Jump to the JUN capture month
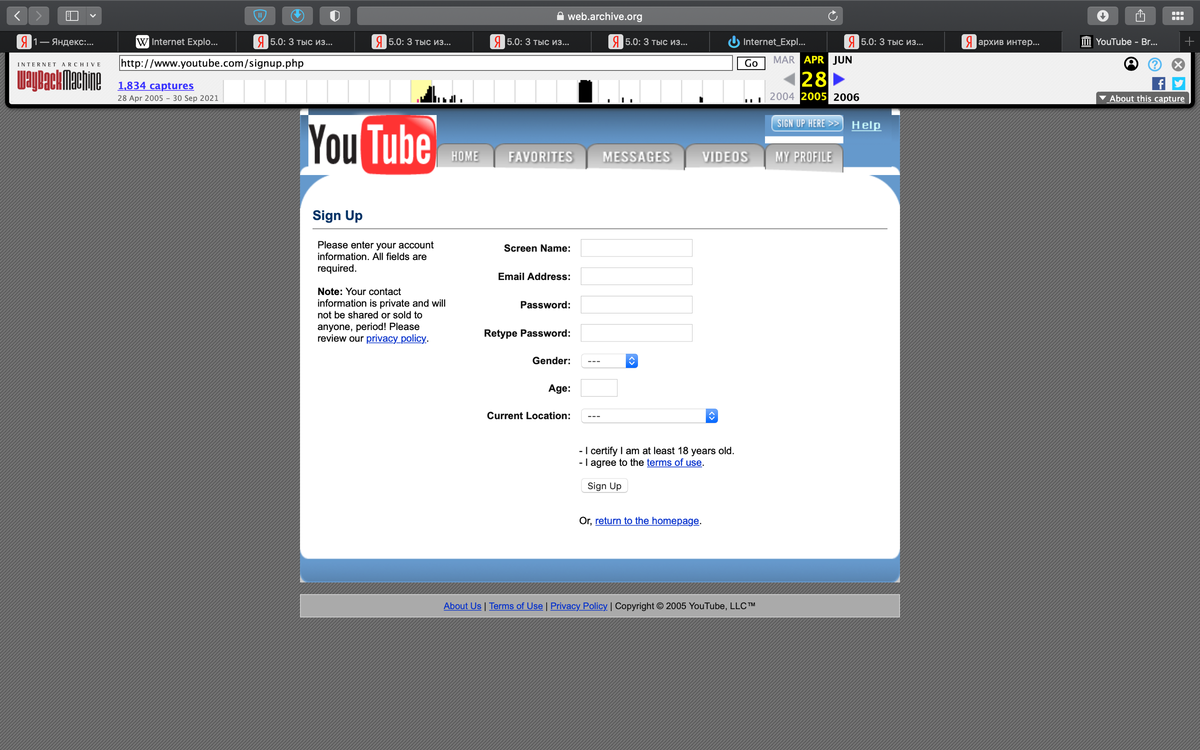 tap(842, 60)
